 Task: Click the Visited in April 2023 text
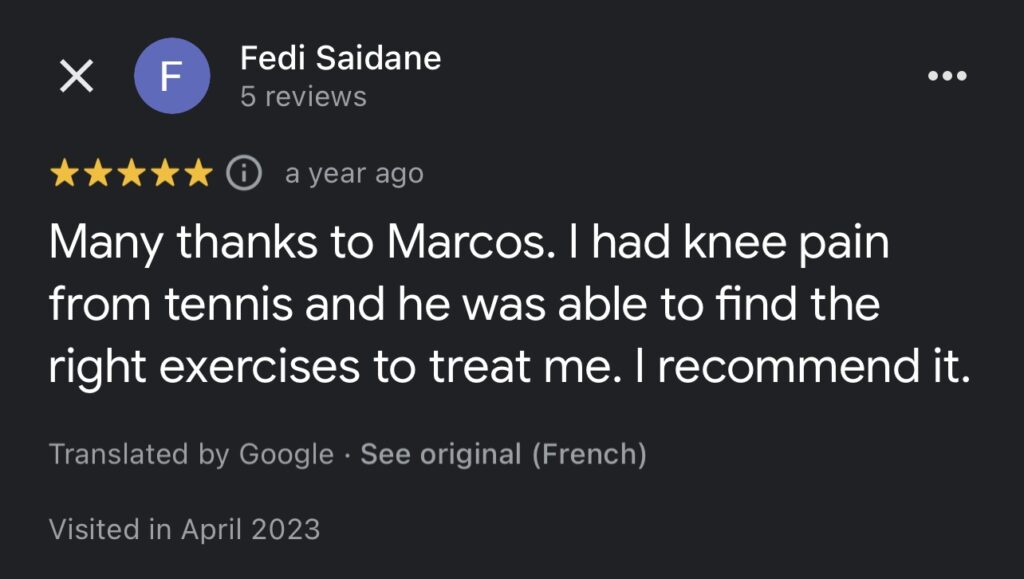(x=184, y=529)
